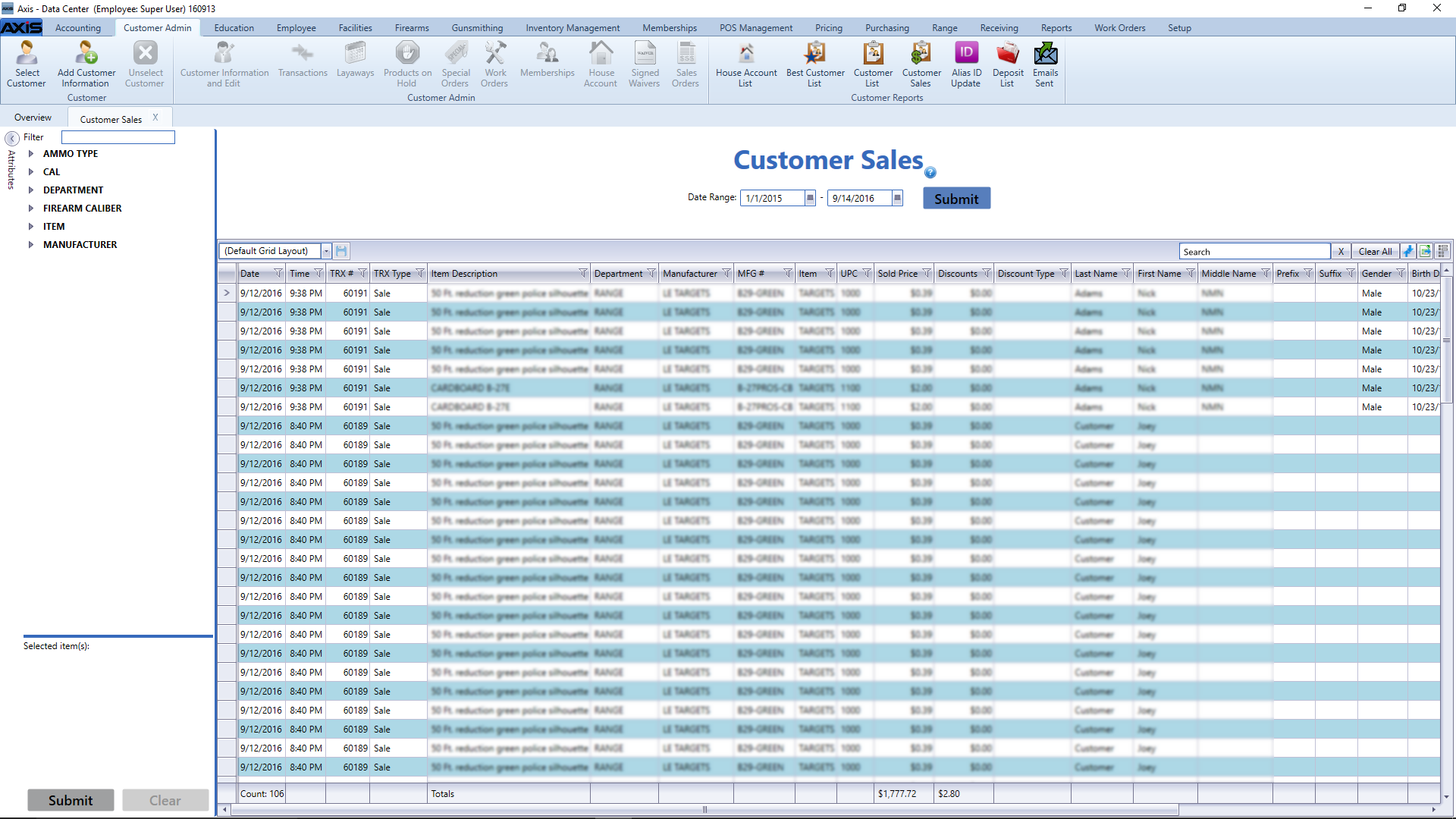Open the column chooser icon
This screenshot has height=819, width=1456.
coord(1443,251)
